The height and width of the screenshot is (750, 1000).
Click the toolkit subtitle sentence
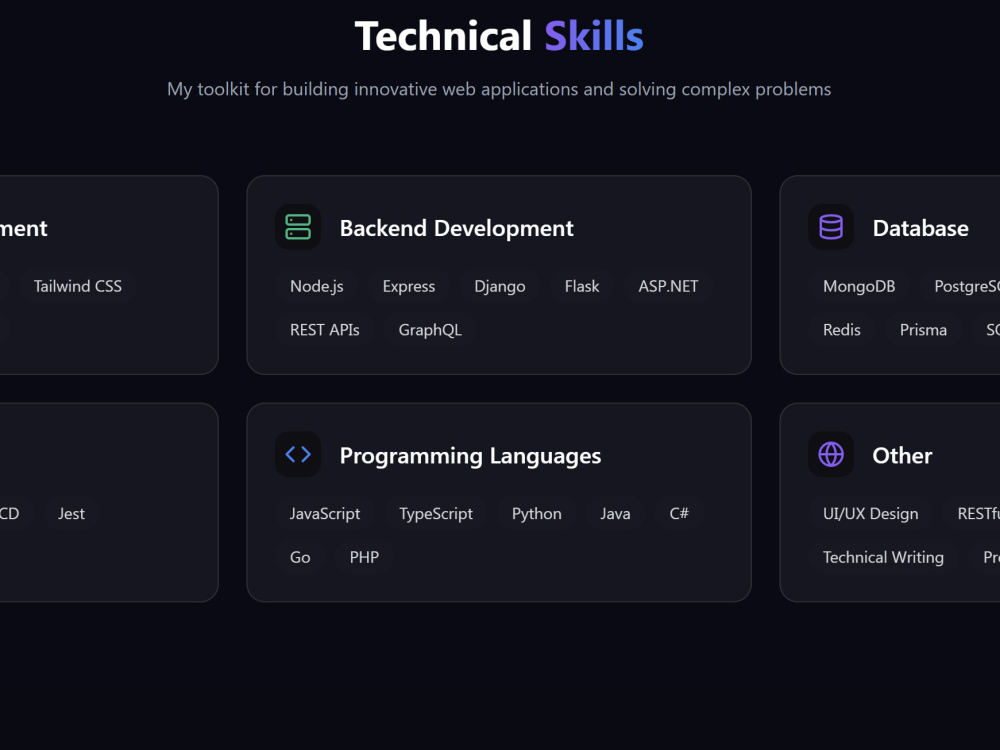tap(499, 89)
